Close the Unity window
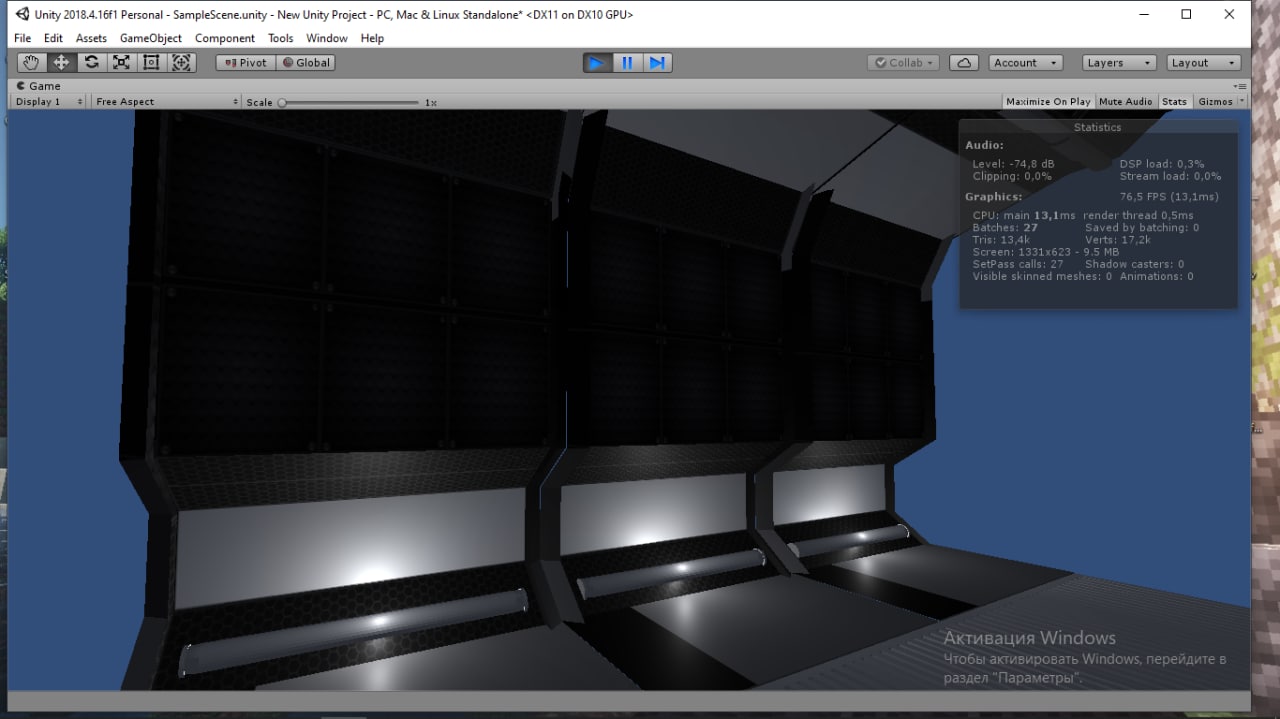Screen dimensions: 1280x719 (1229, 14)
